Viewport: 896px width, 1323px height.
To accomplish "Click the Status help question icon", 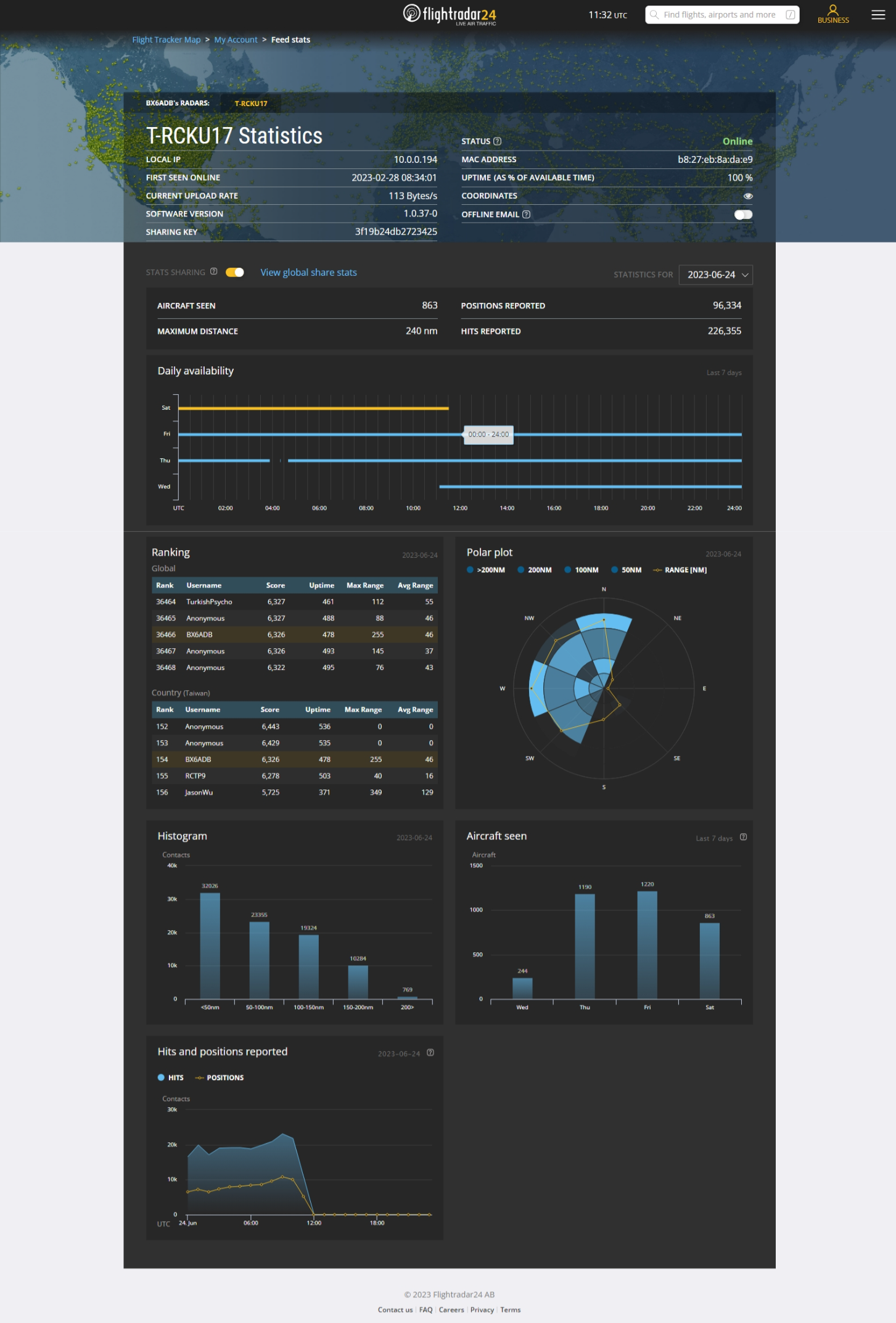I will pos(498,141).
